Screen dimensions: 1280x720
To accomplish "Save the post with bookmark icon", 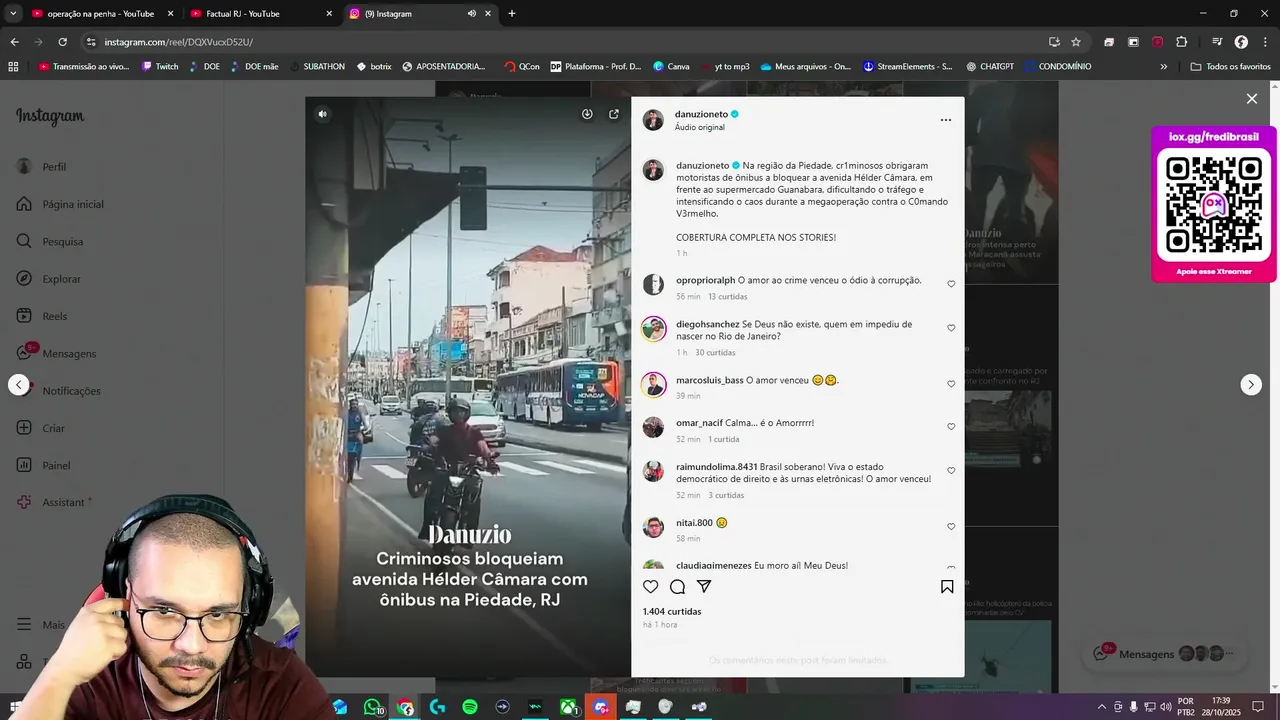I will pyautogui.click(x=947, y=587).
